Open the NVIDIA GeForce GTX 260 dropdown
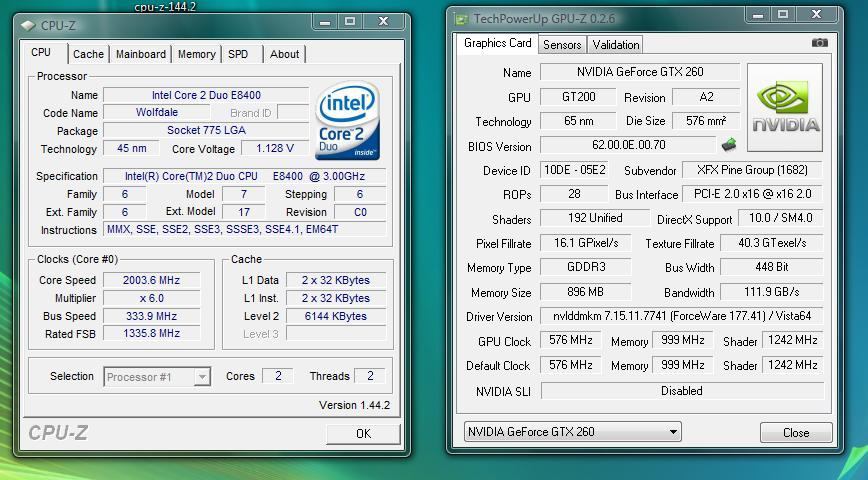This screenshot has width=868, height=480. pyautogui.click(x=573, y=431)
